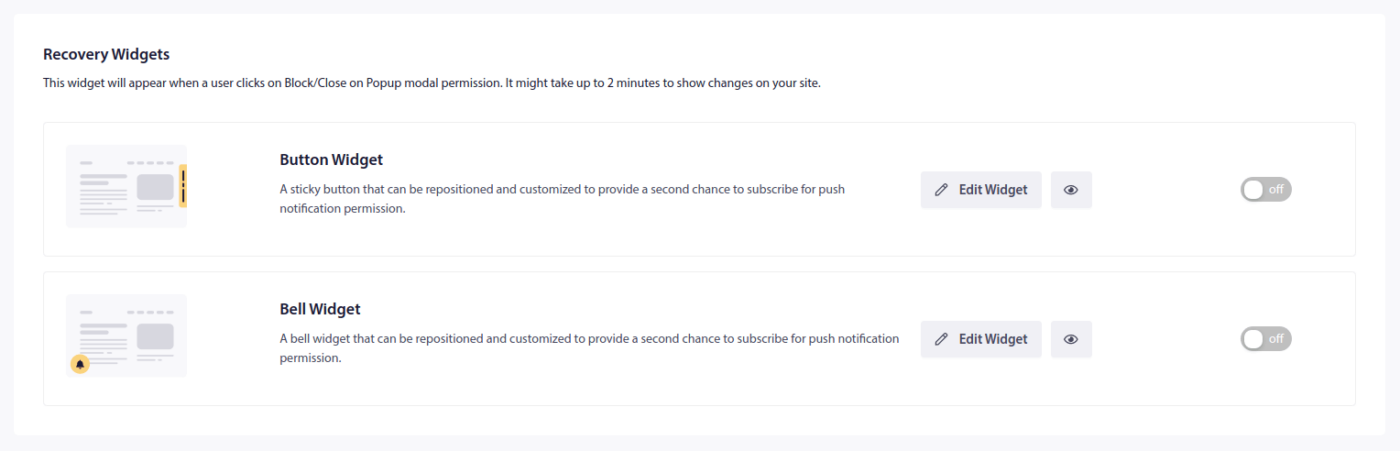Click the "Recovery Widgets" section heading
Image resolution: width=1400 pixels, height=451 pixels.
click(x=106, y=54)
